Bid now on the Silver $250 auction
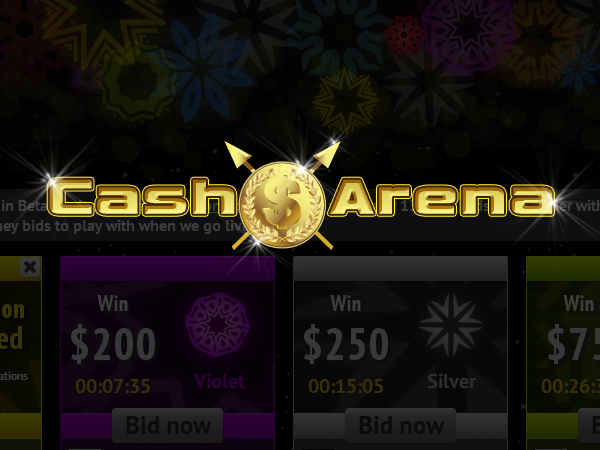Screen dimensions: 600x450 401,425
